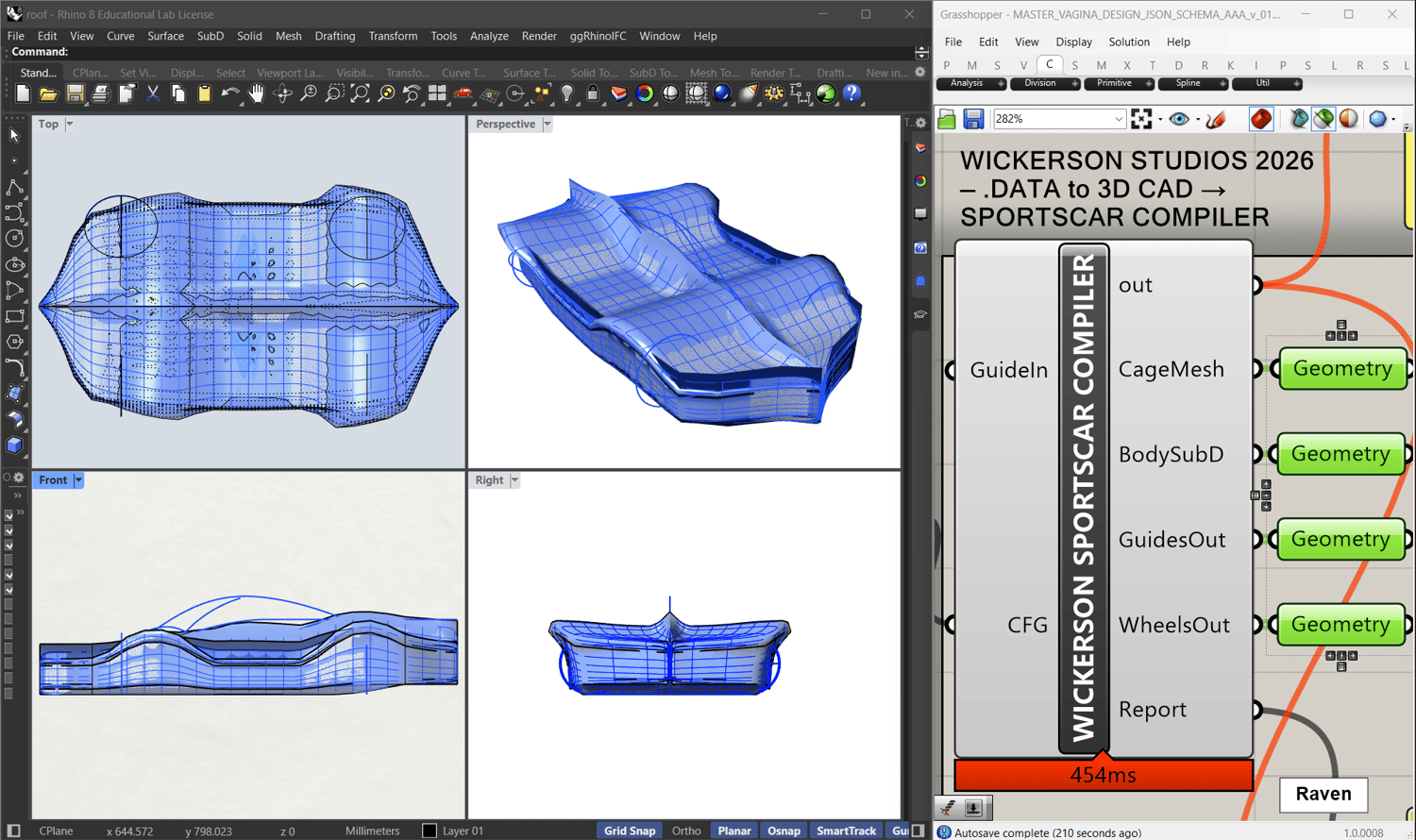
Task: Activate the Pan hand tool
Action: (x=256, y=93)
